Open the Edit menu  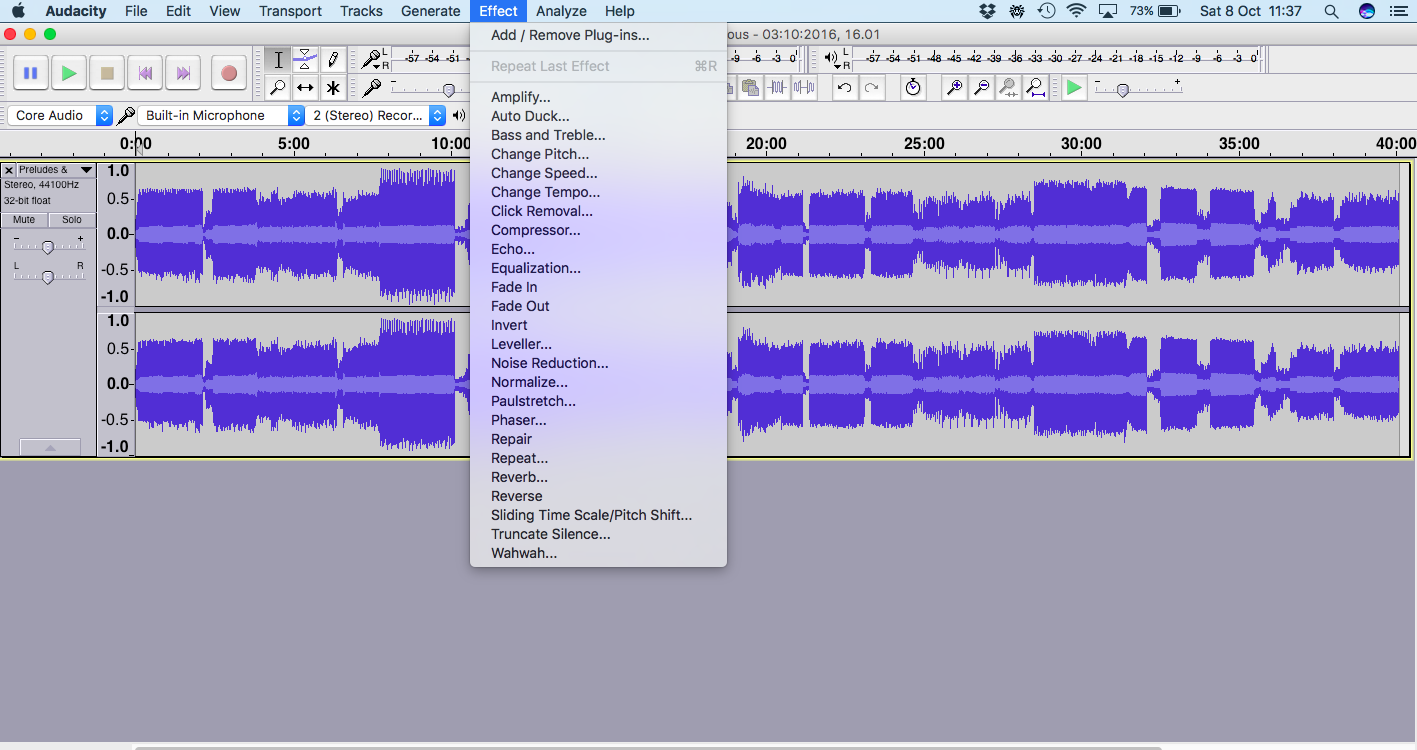point(178,11)
